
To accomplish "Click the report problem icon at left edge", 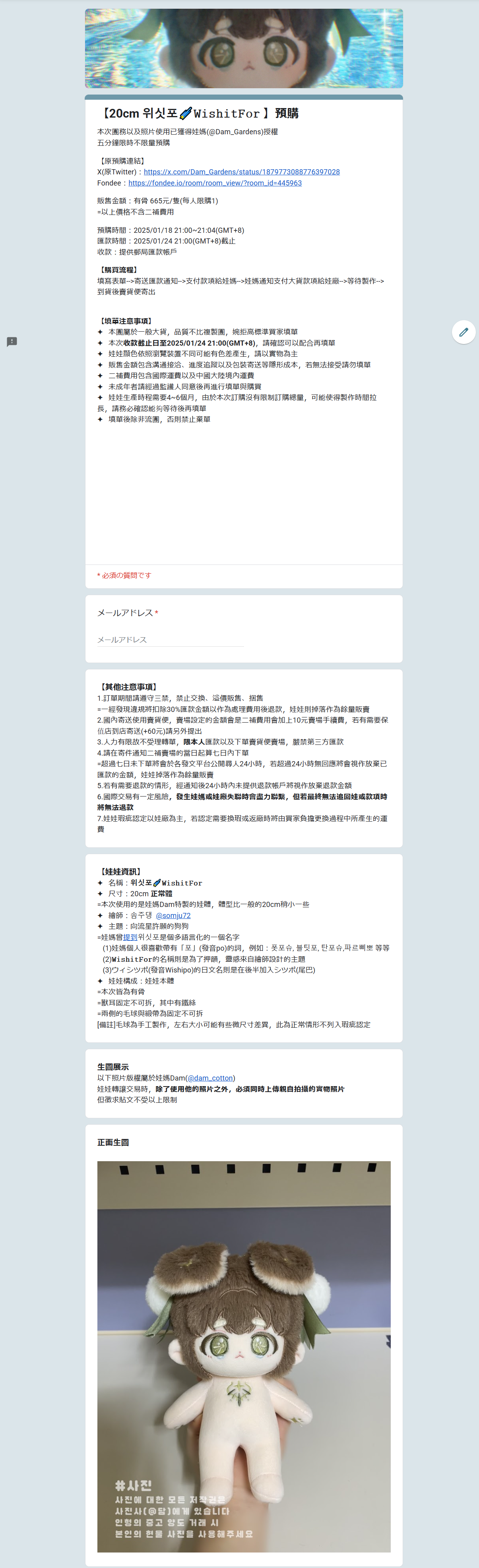I will [12, 342].
